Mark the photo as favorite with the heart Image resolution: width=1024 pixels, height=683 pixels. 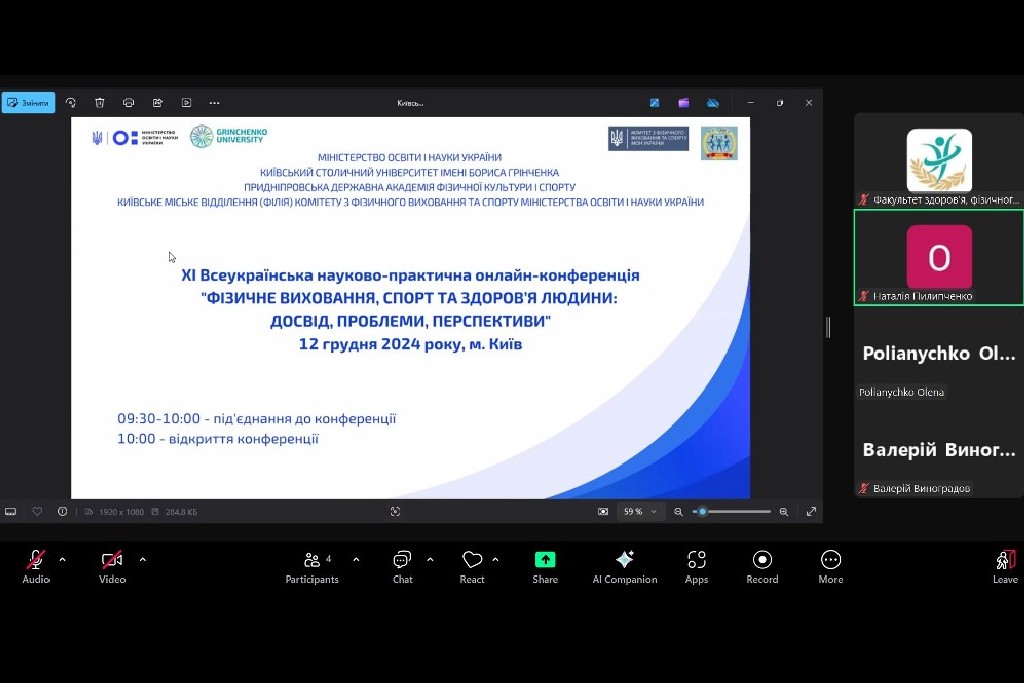click(x=37, y=511)
